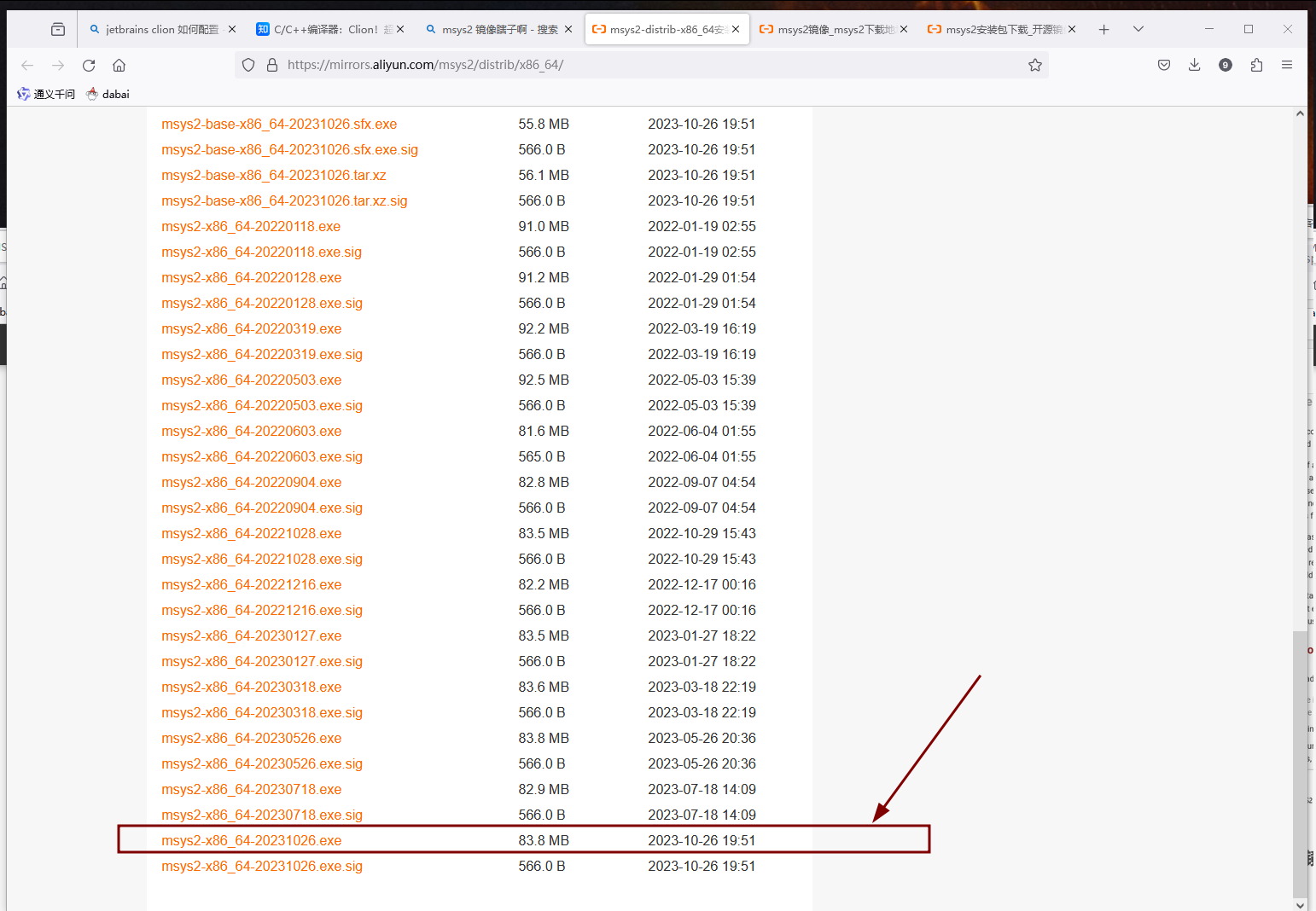Open the list-all-tabs chevron
1316x911 pixels.
(x=1138, y=28)
